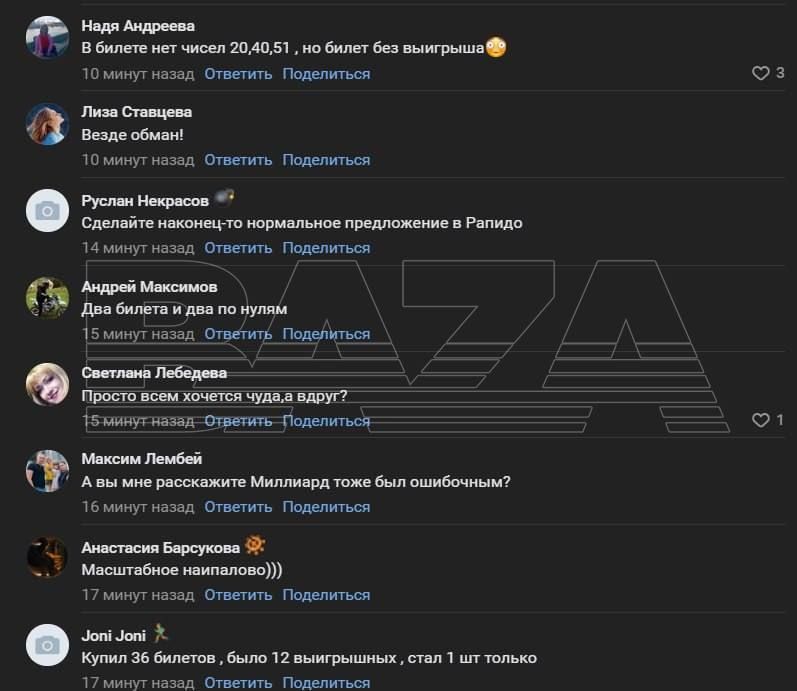The width and height of the screenshot is (797, 691).
Task: Share Анастасия Барсукова's comment
Action: coord(326,595)
